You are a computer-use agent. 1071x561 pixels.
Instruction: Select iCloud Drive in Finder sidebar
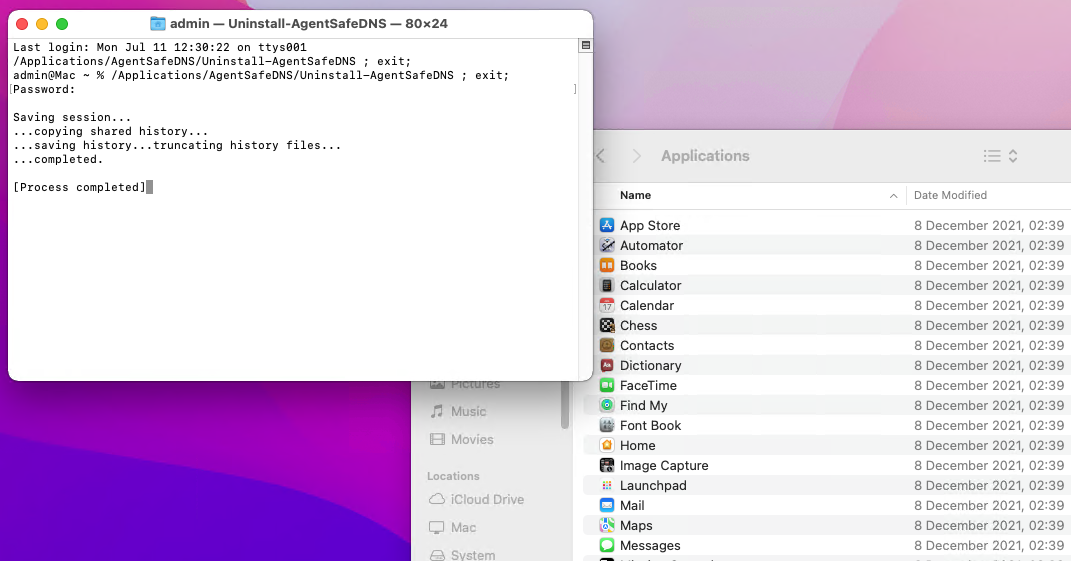tap(476, 500)
